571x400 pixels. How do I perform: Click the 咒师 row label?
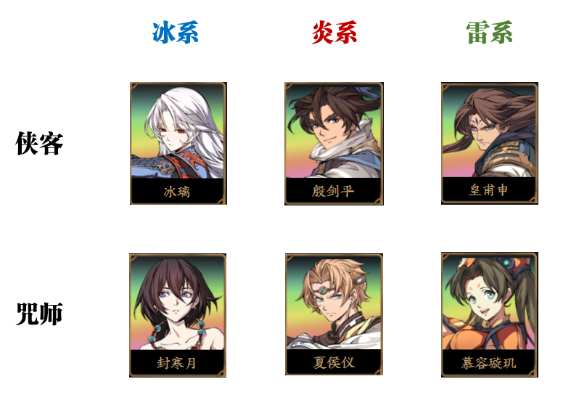[x=39, y=314]
